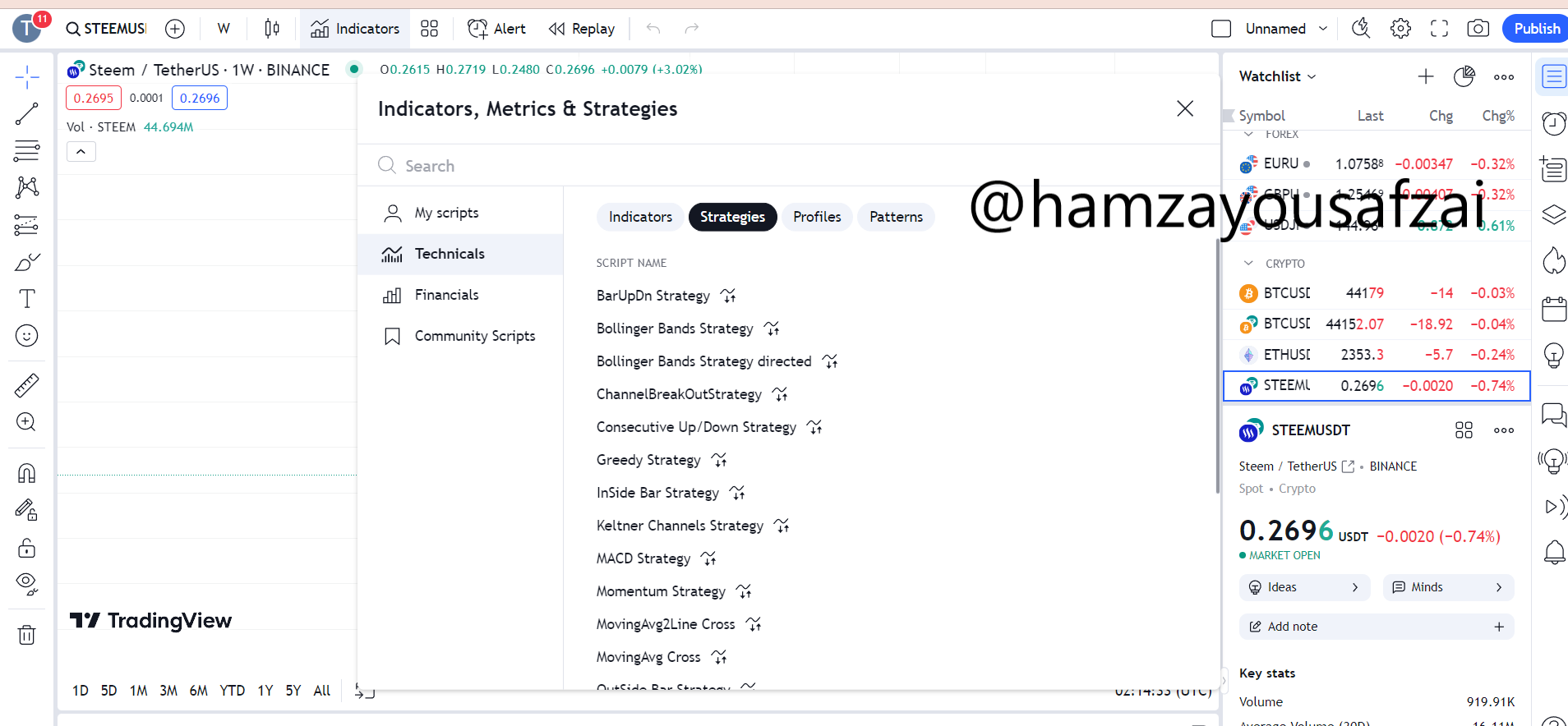Toggle hide all drawings eye icon

tap(26, 584)
